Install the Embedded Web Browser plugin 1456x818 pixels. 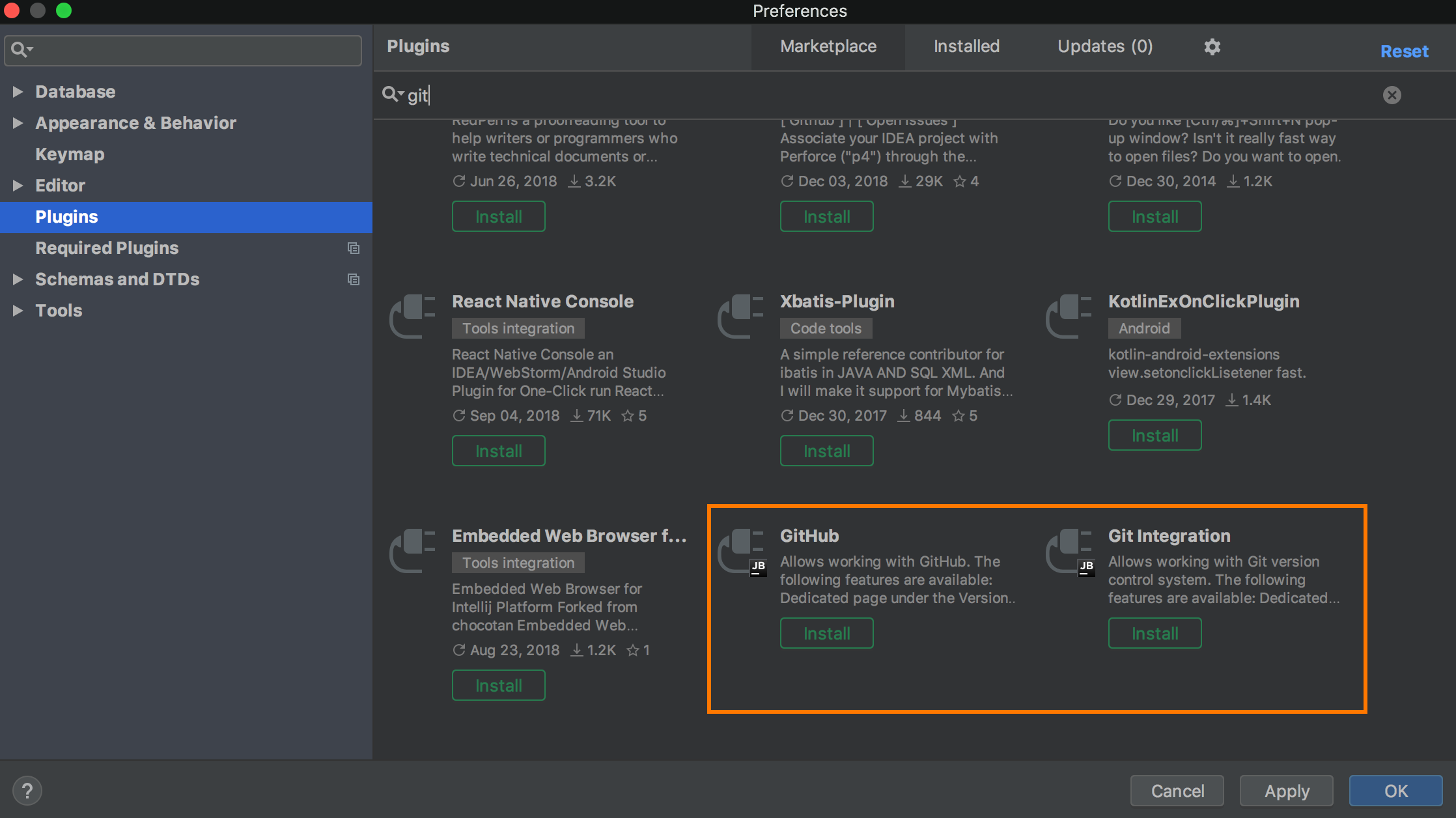tap(499, 685)
